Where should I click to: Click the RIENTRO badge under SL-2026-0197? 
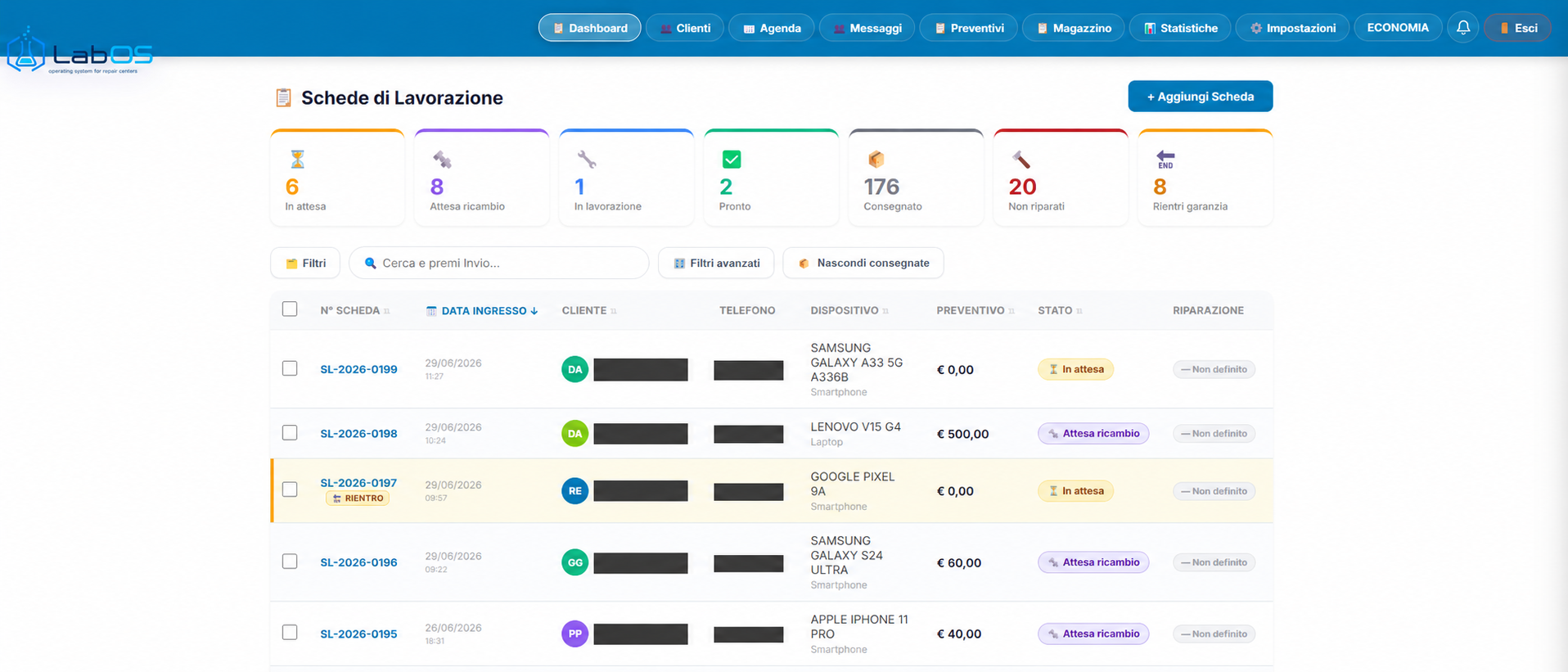tap(358, 498)
